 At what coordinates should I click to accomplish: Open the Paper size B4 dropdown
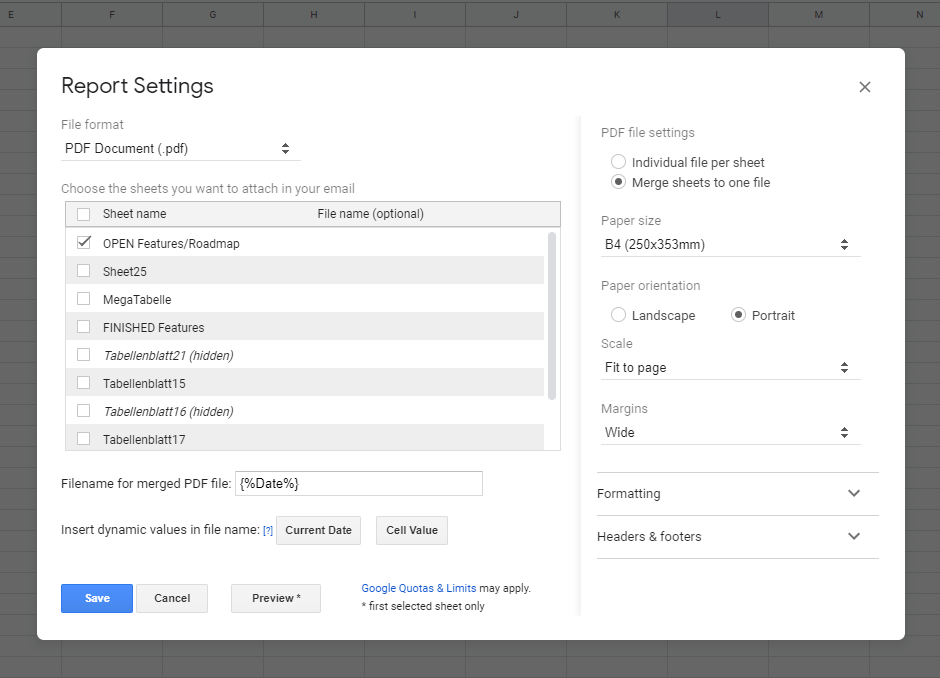[729, 245]
